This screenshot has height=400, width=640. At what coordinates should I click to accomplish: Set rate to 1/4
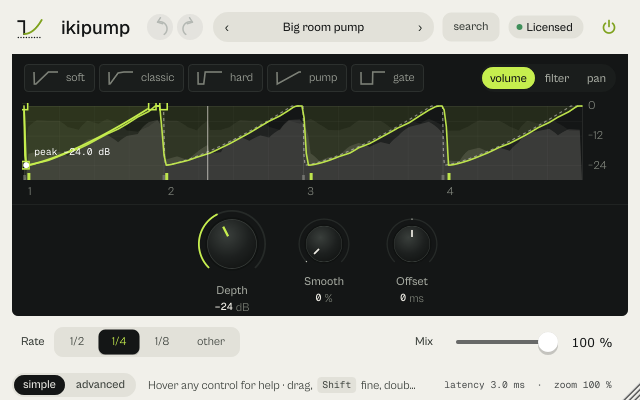(119, 342)
